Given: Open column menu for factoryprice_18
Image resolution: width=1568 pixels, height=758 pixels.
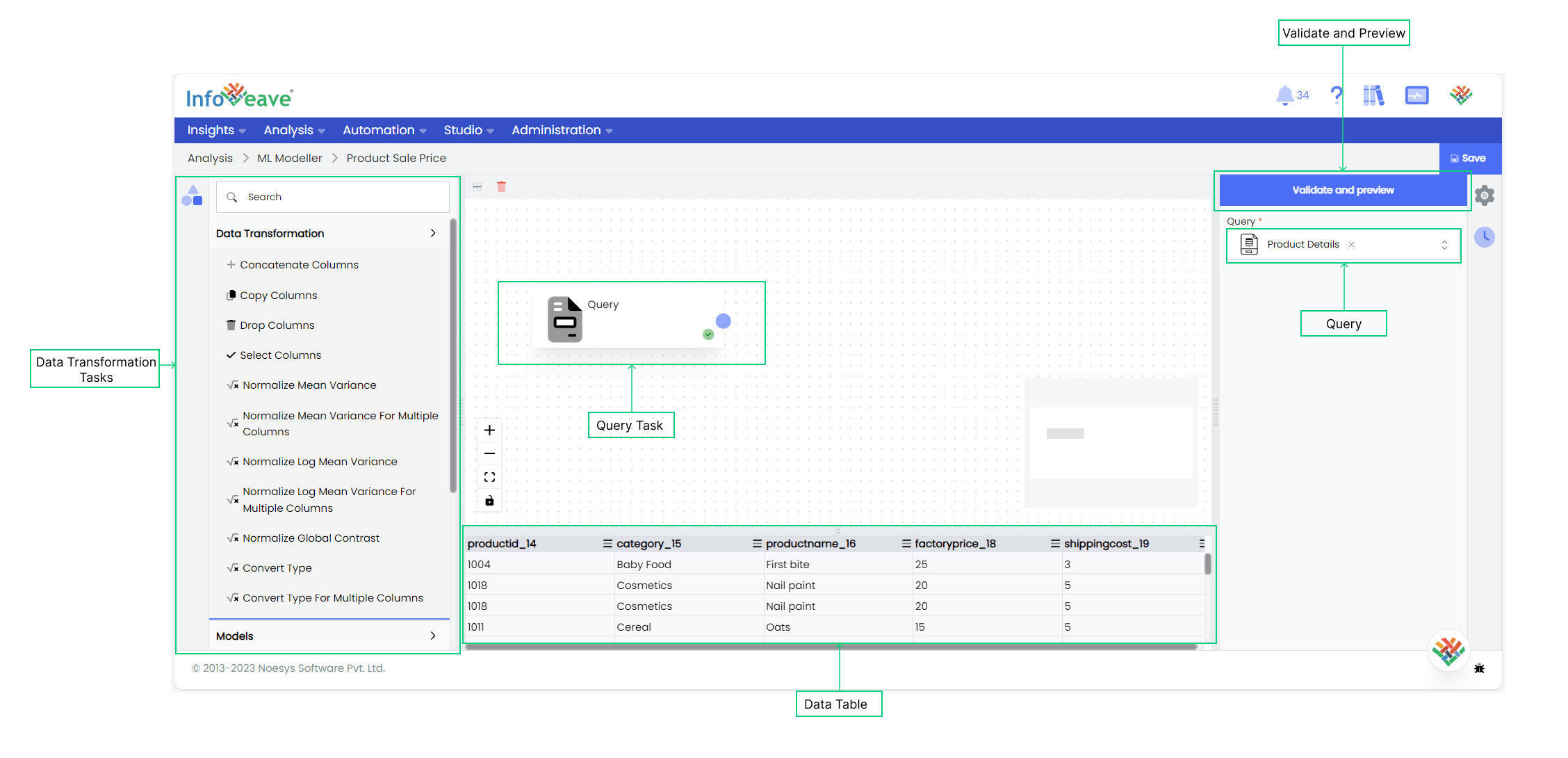Looking at the screenshot, I should 1055,544.
